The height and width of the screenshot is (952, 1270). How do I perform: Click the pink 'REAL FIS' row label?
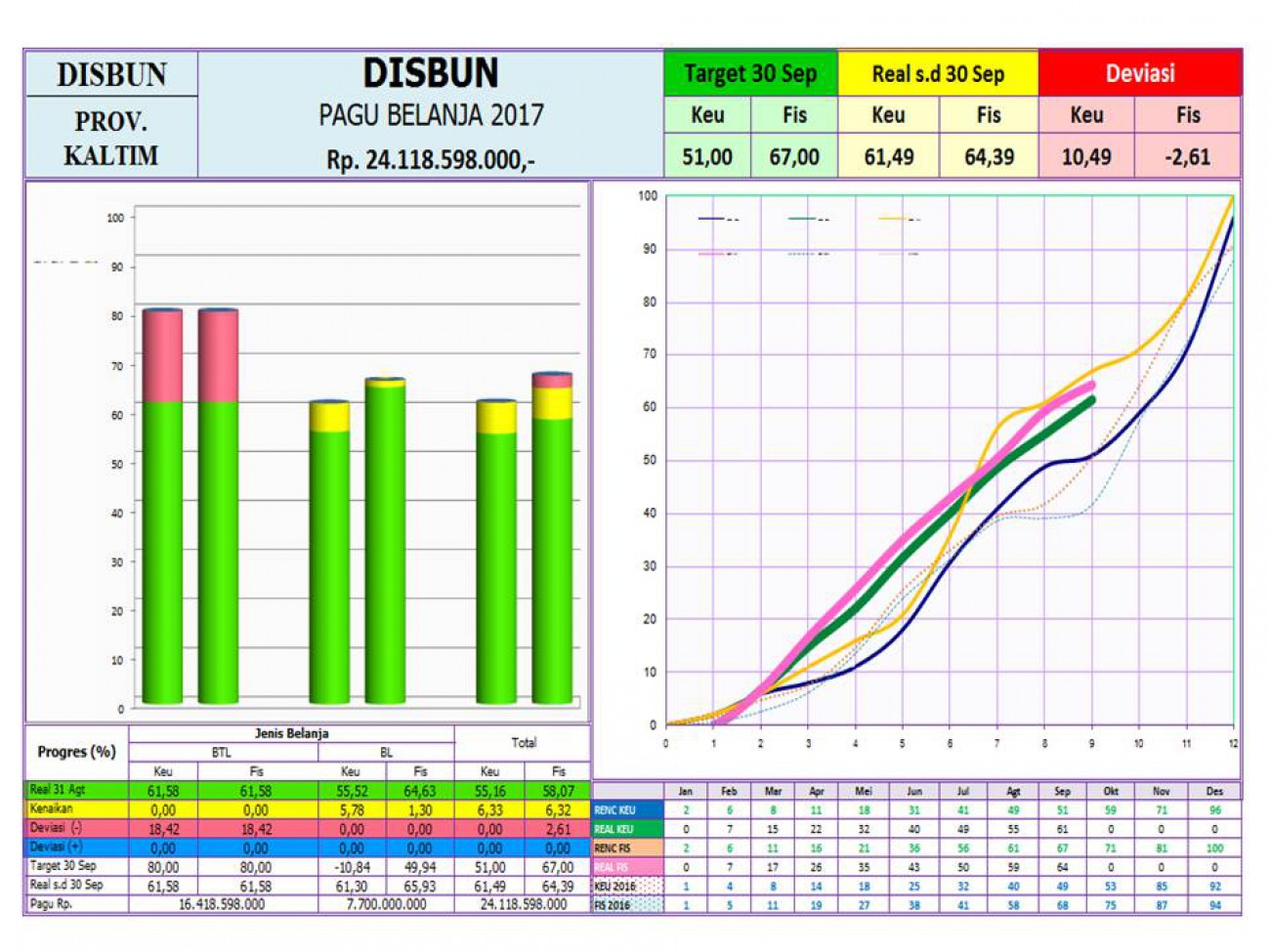click(627, 867)
